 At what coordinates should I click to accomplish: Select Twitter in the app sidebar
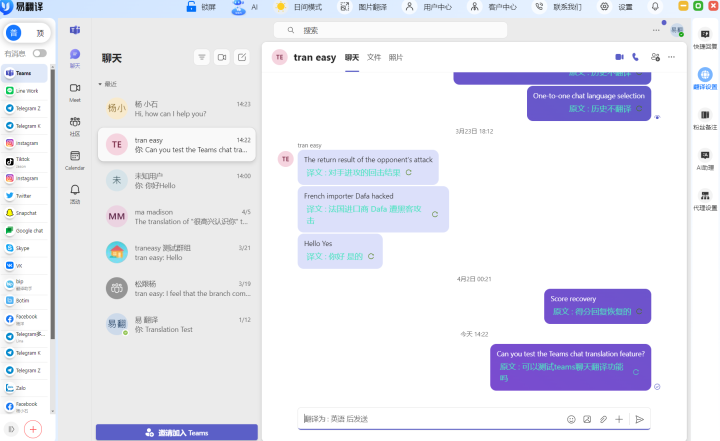[25, 196]
